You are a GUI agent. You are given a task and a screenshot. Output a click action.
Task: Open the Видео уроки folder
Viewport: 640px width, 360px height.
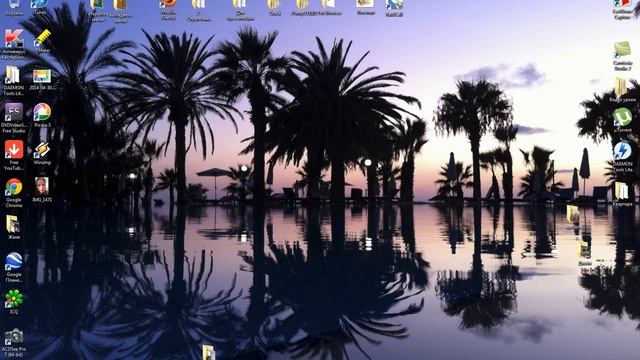[622, 90]
